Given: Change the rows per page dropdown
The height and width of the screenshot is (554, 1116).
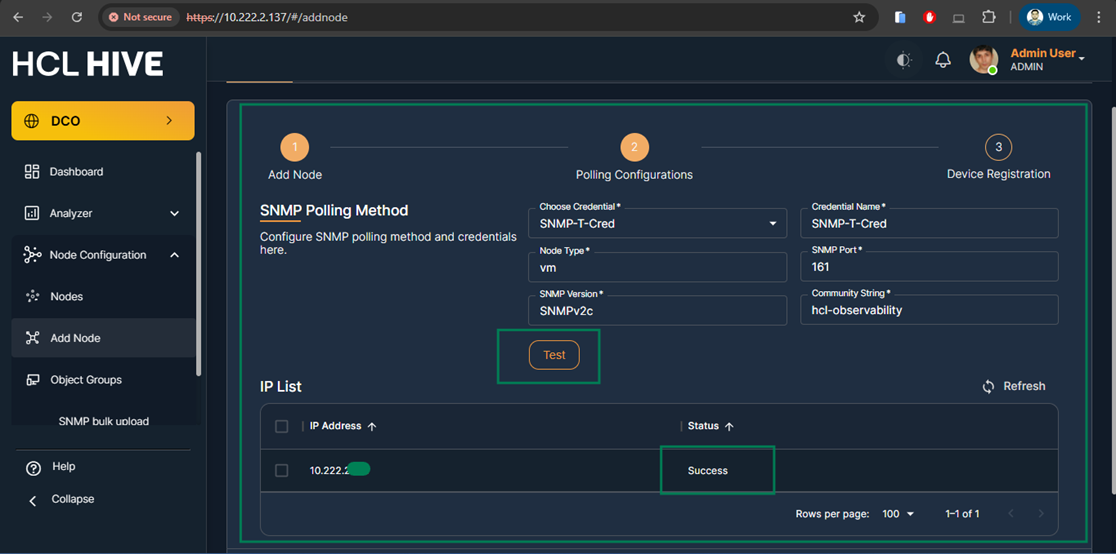Looking at the screenshot, I should [x=898, y=514].
